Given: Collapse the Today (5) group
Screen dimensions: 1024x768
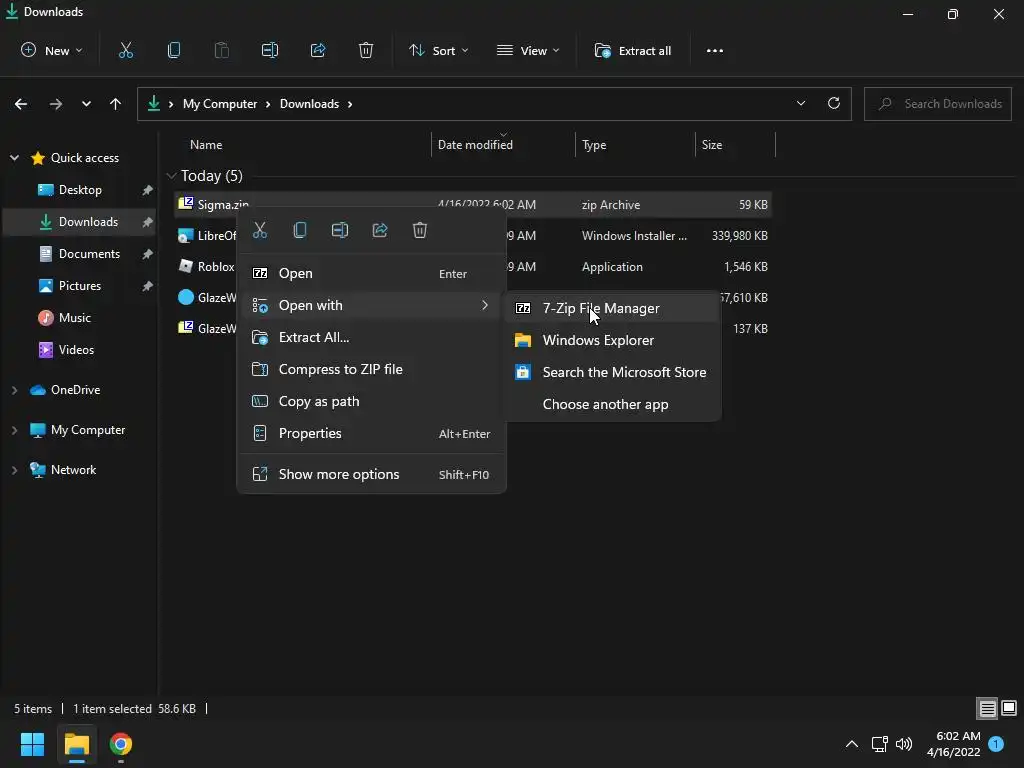Looking at the screenshot, I should (x=172, y=176).
